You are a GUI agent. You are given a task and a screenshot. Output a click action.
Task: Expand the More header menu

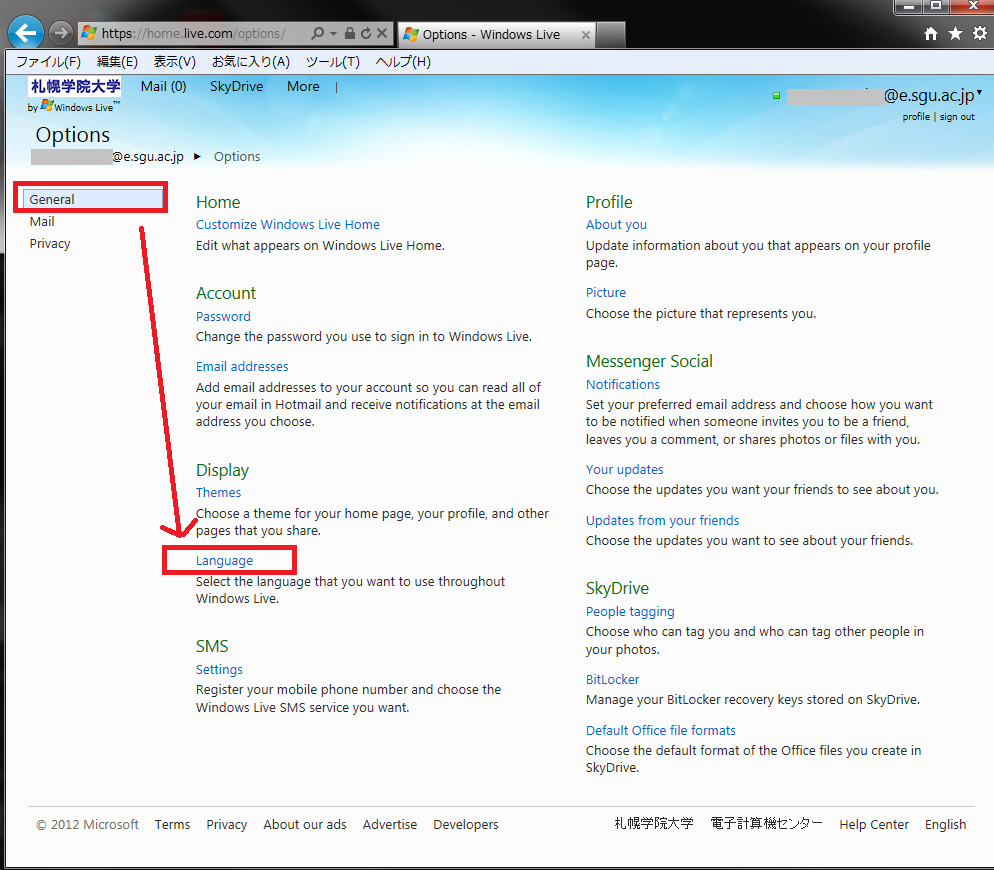[303, 86]
